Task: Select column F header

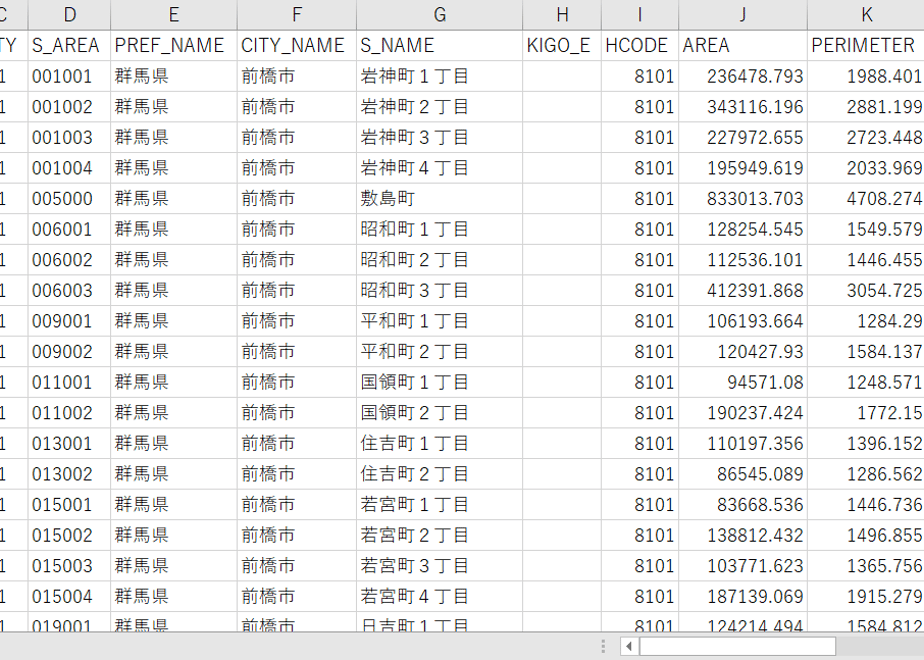Action: [297, 15]
